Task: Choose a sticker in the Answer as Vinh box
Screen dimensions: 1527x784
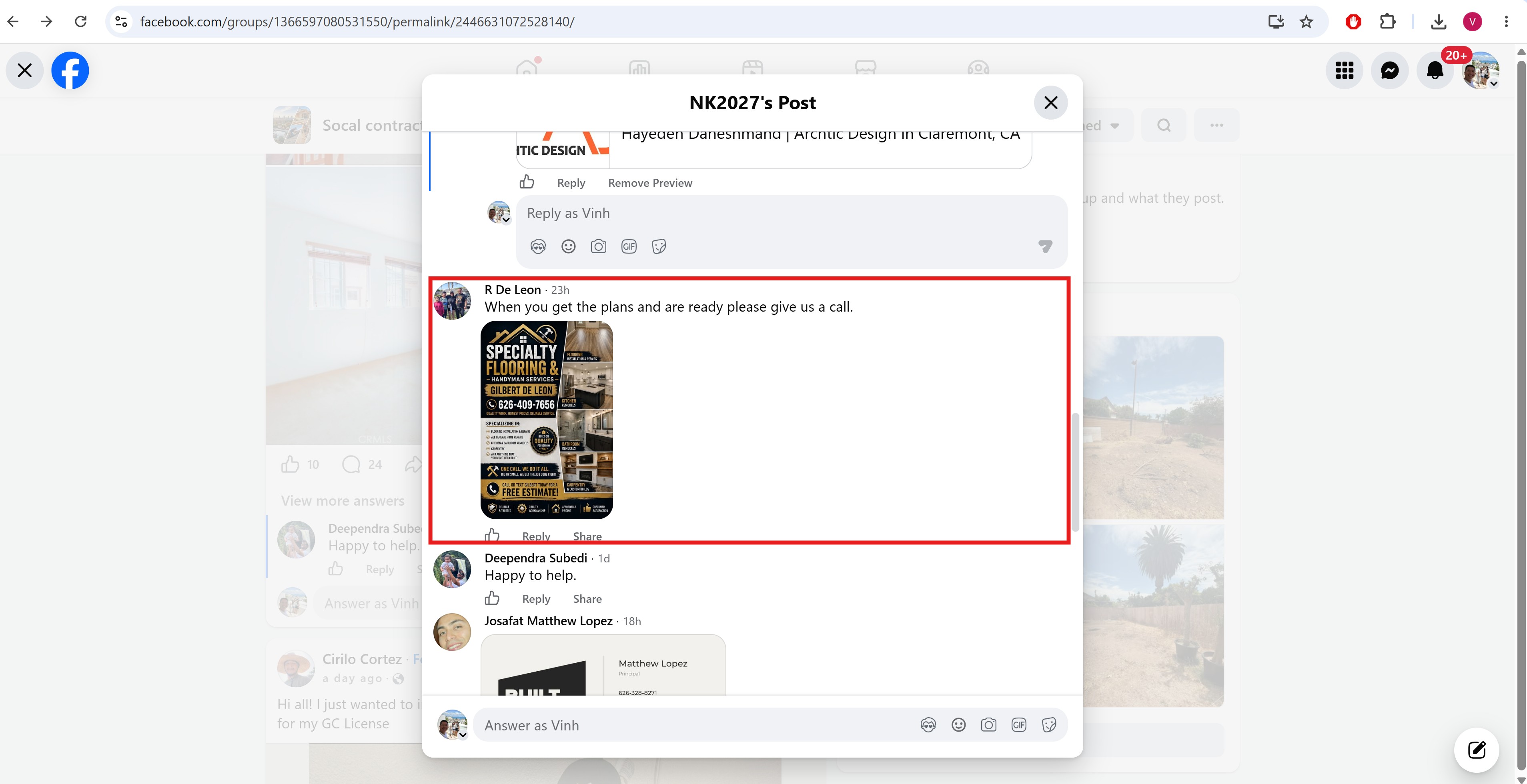Action: click(x=1049, y=725)
